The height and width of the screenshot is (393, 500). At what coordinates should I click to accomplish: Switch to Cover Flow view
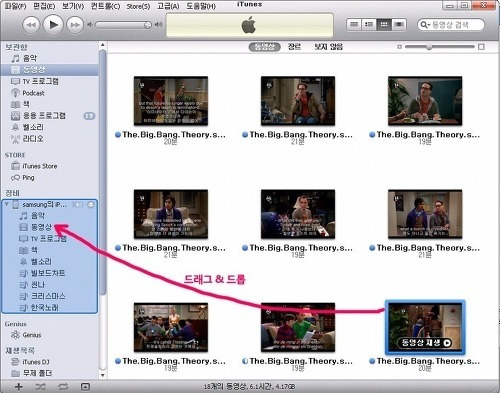(399, 24)
